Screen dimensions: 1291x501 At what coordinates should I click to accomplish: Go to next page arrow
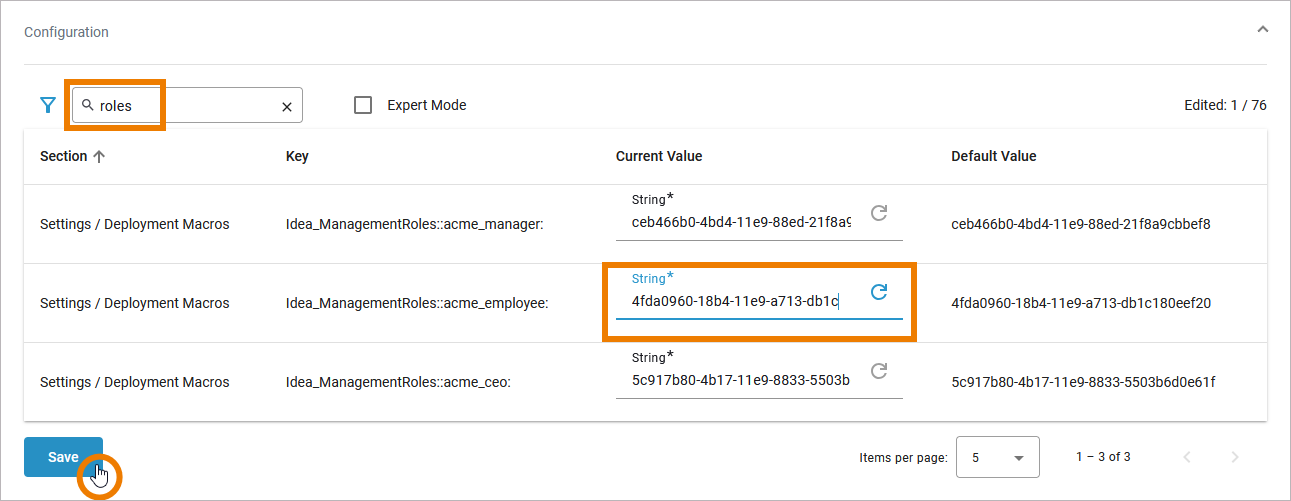(1235, 457)
